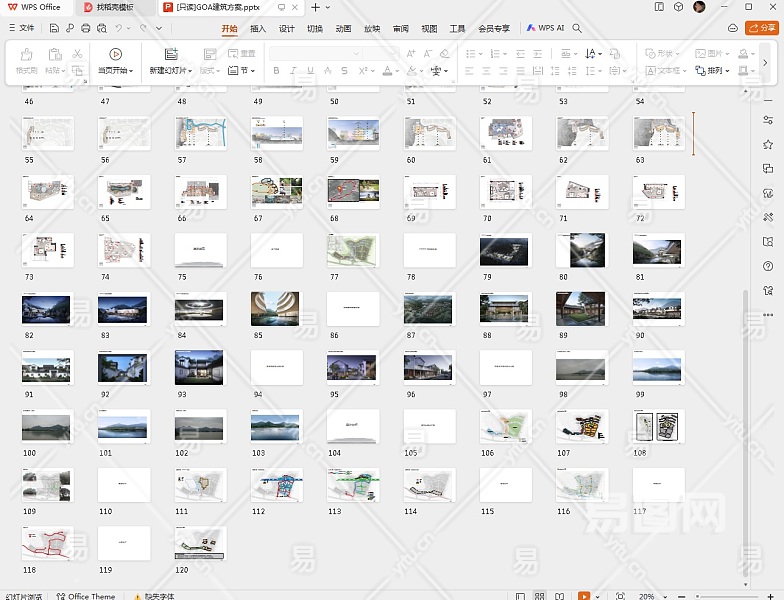Viewport: 784px width, 600px height.
Task: Expand the 排列 arrange dropdown
Action: coord(715,71)
